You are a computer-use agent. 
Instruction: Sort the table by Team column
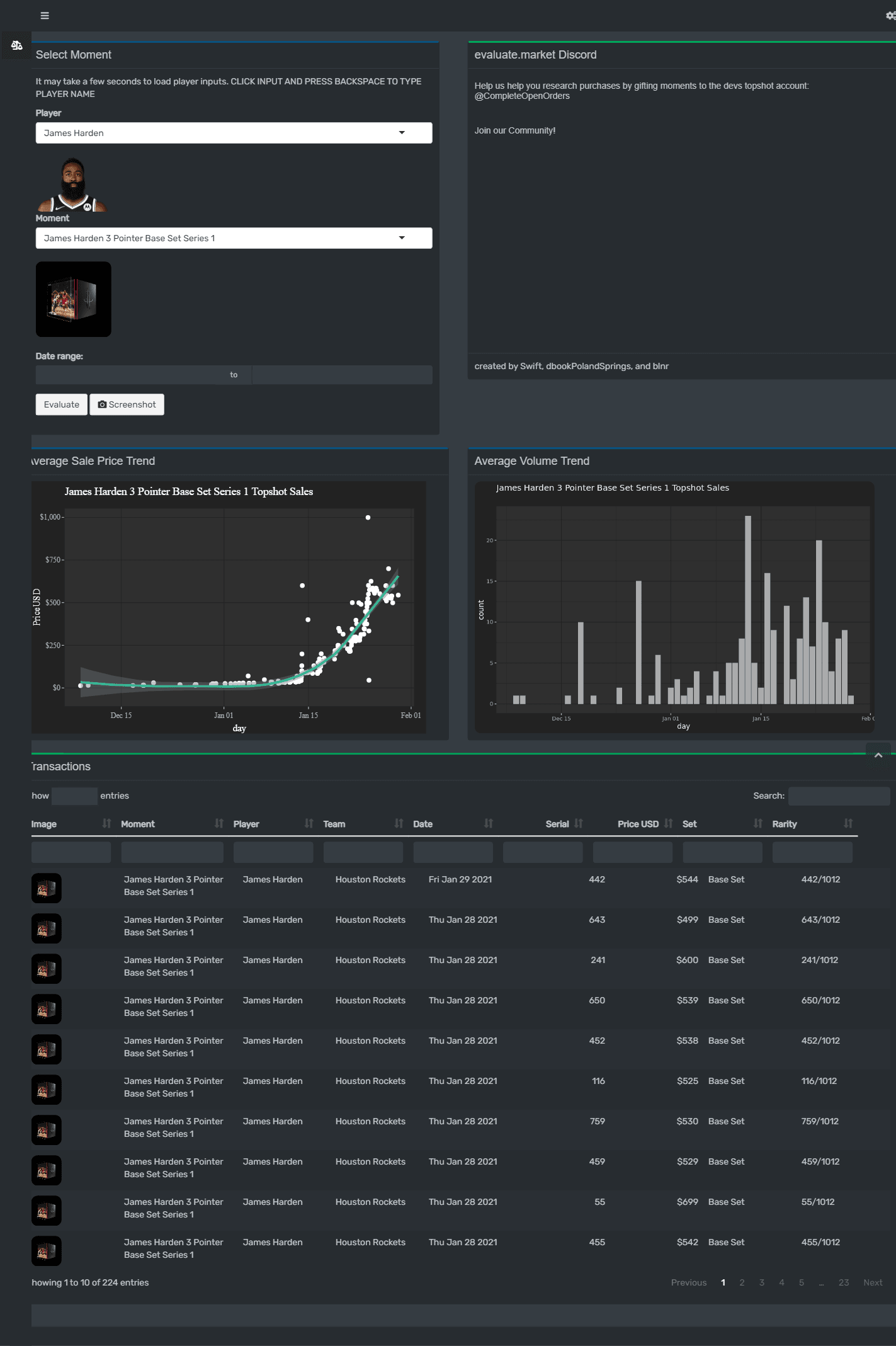363,824
